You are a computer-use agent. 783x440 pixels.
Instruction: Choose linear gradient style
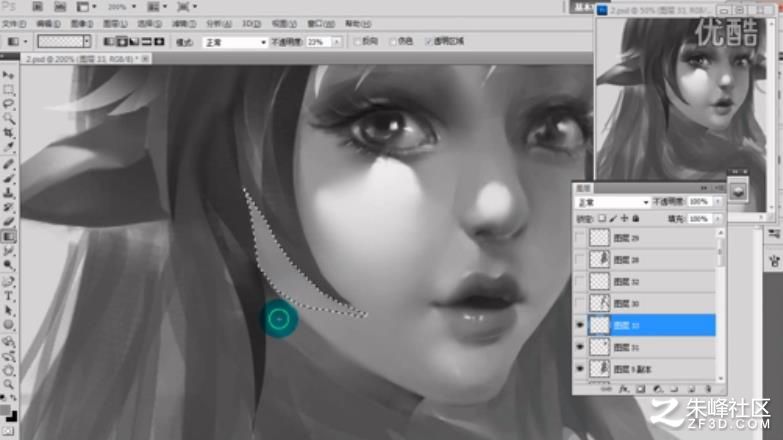pos(109,42)
